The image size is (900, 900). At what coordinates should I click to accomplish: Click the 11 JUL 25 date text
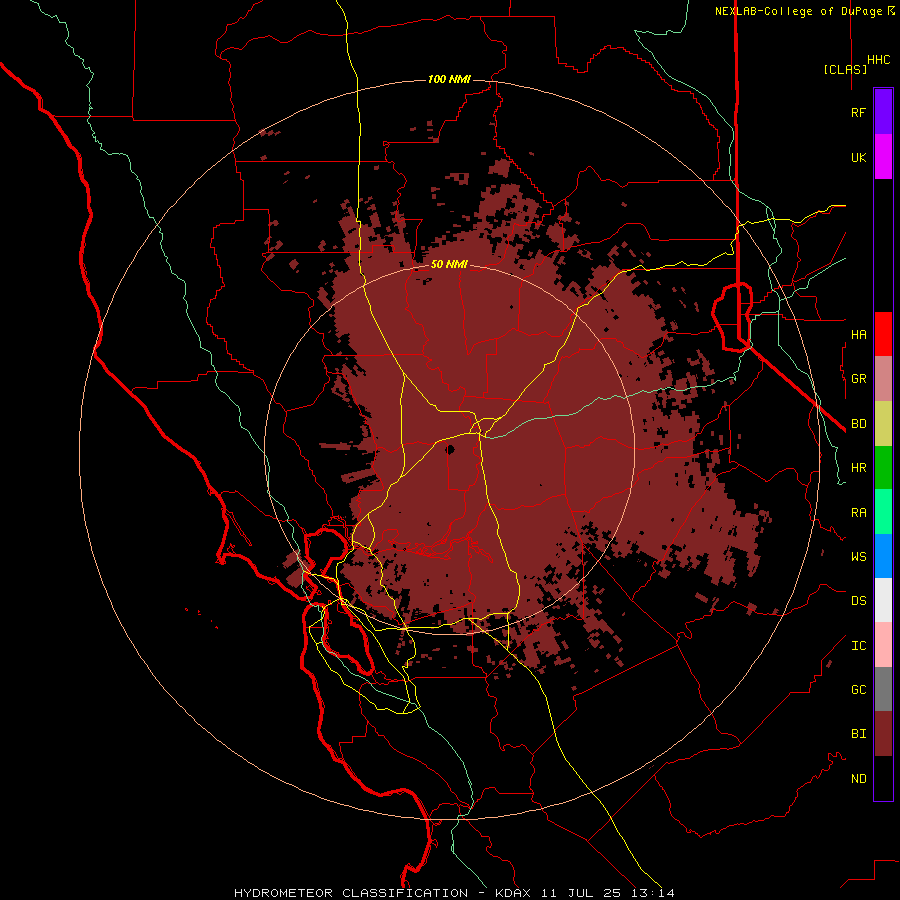pos(583,893)
